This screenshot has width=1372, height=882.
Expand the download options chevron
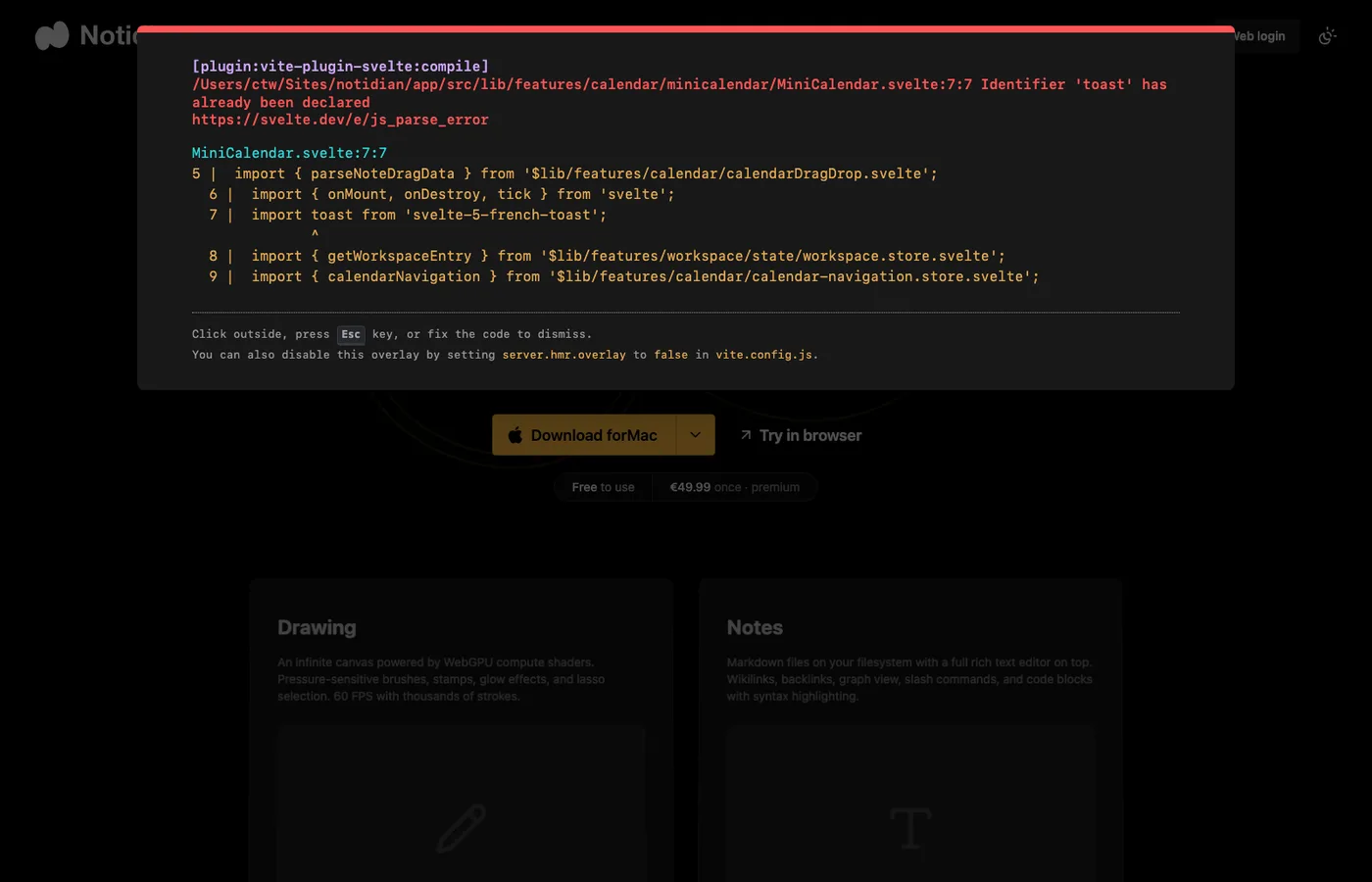pos(696,435)
